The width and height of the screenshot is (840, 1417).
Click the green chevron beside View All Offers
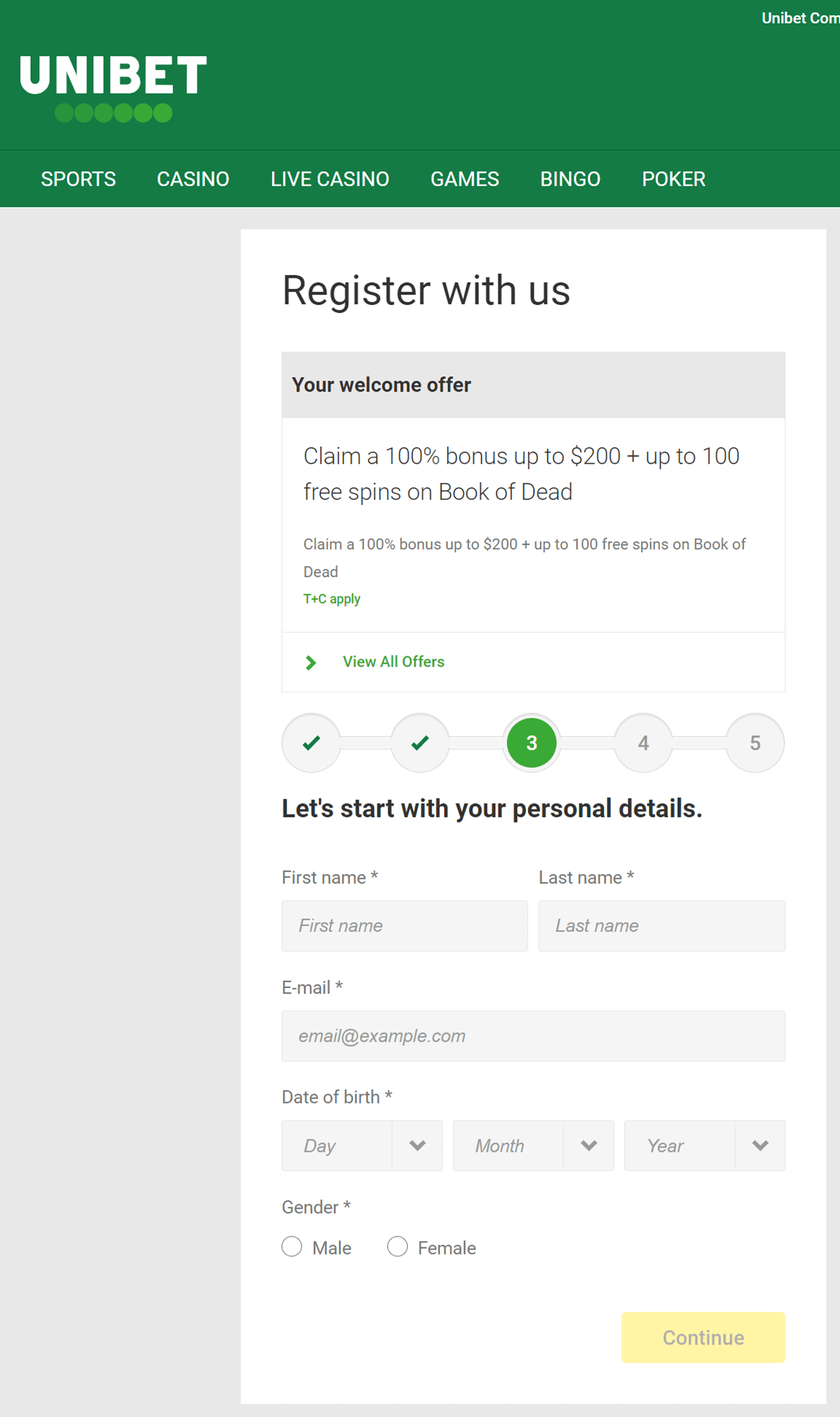pyautogui.click(x=311, y=662)
